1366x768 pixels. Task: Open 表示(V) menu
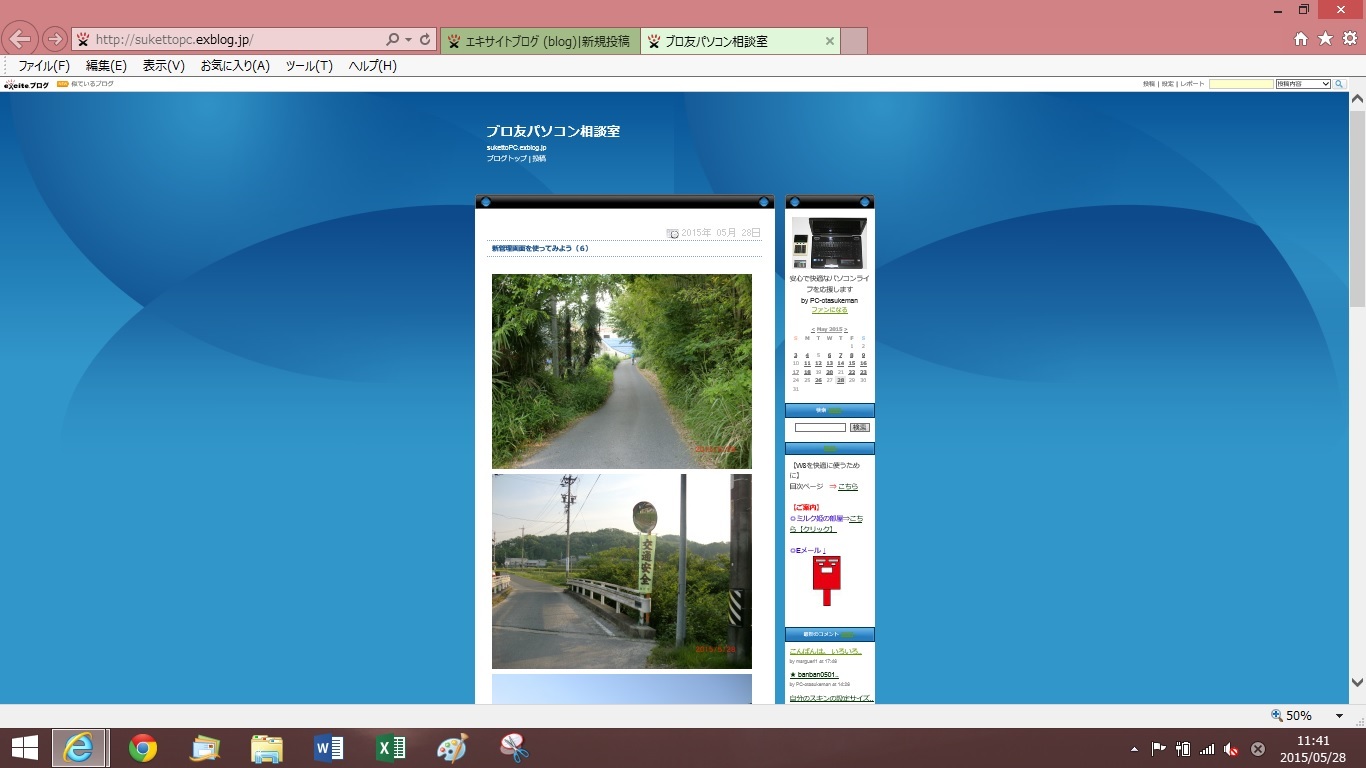pyautogui.click(x=164, y=66)
